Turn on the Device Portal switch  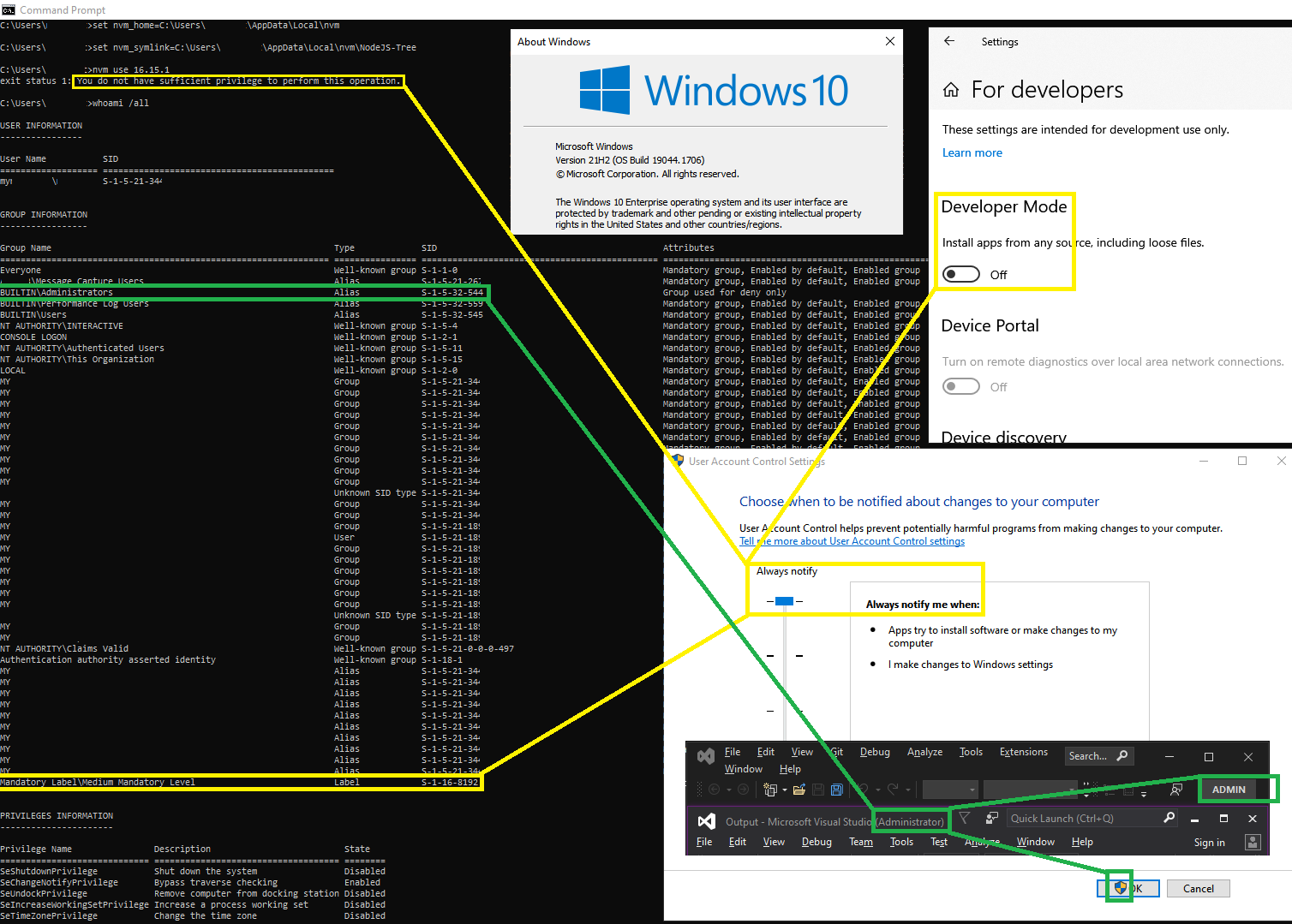pos(960,386)
